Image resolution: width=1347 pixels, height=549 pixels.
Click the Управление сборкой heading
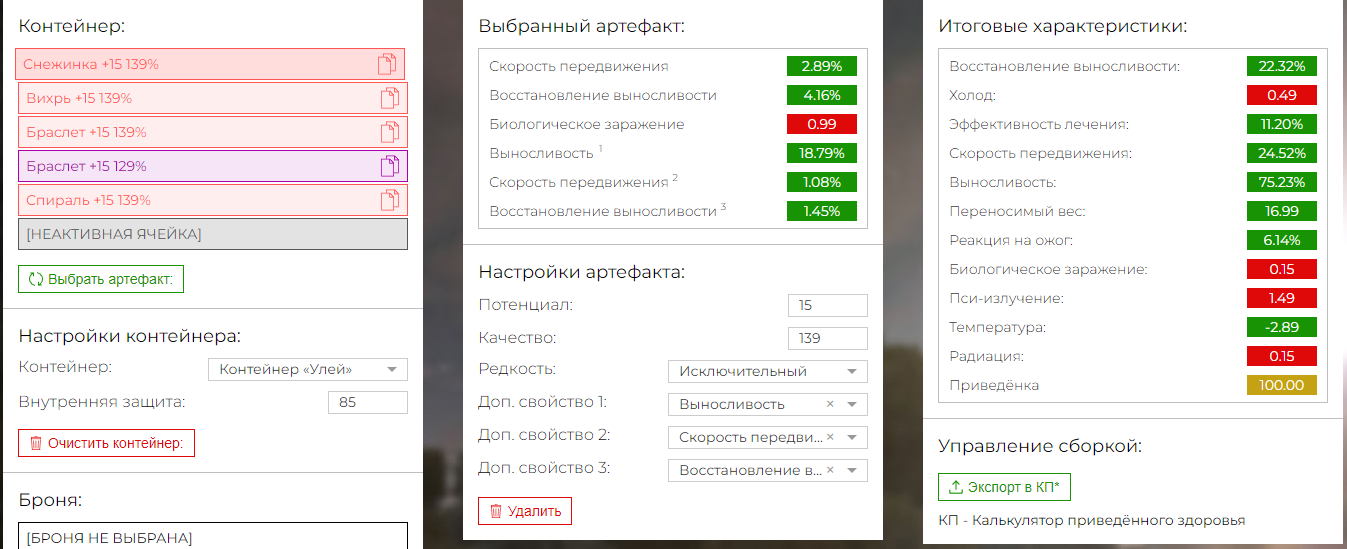click(x=1040, y=446)
